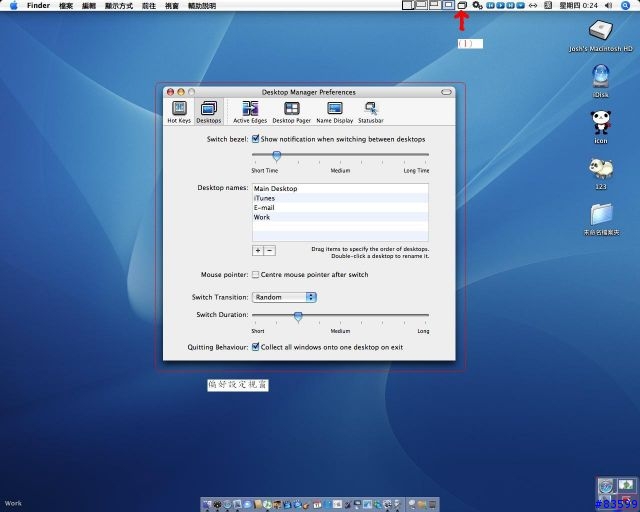This screenshot has height=512, width=640.
Task: Switch to first desktop in menu bar pager
Action: 408,5
